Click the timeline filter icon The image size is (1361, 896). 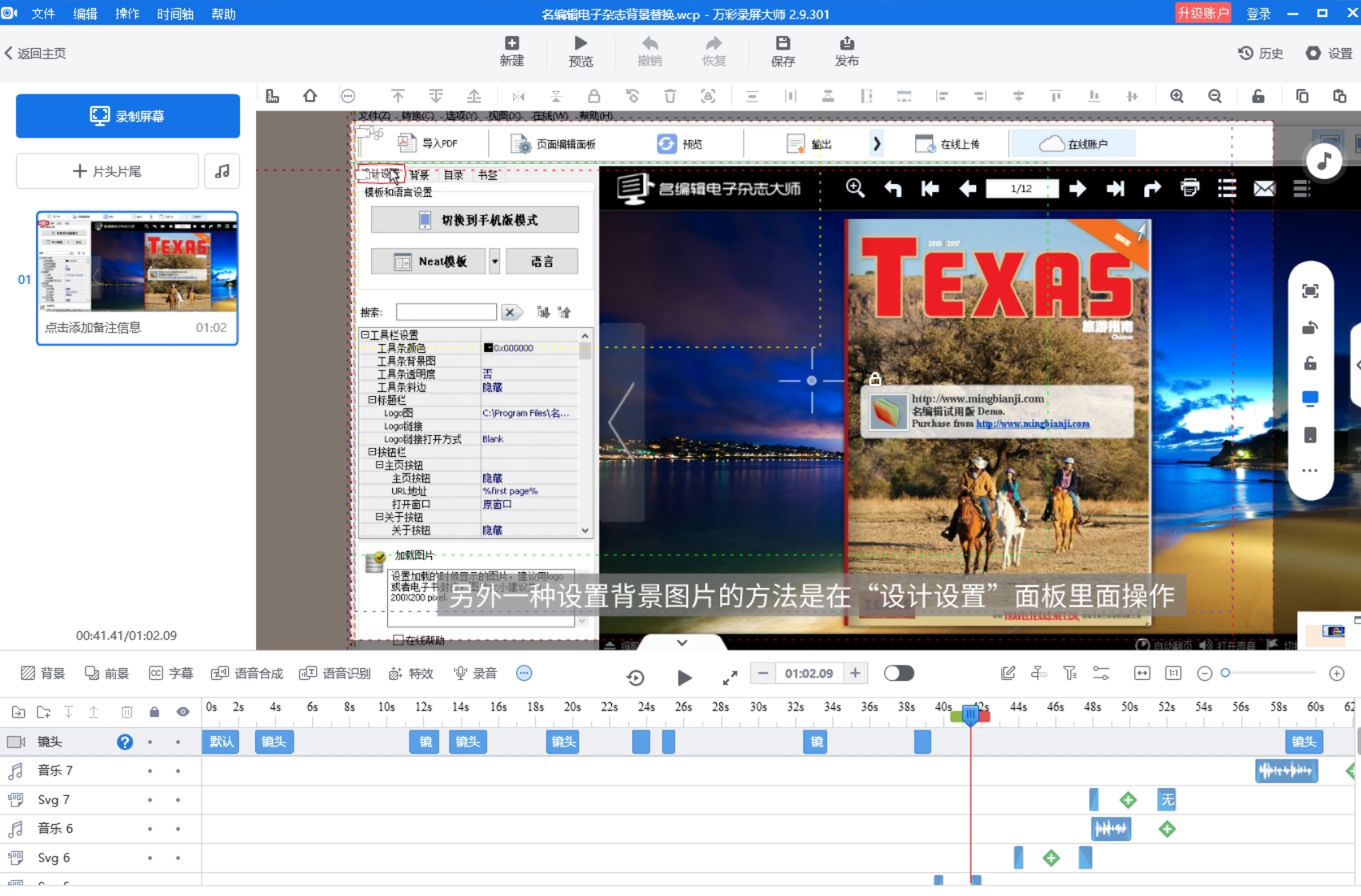pyautogui.click(x=1070, y=674)
